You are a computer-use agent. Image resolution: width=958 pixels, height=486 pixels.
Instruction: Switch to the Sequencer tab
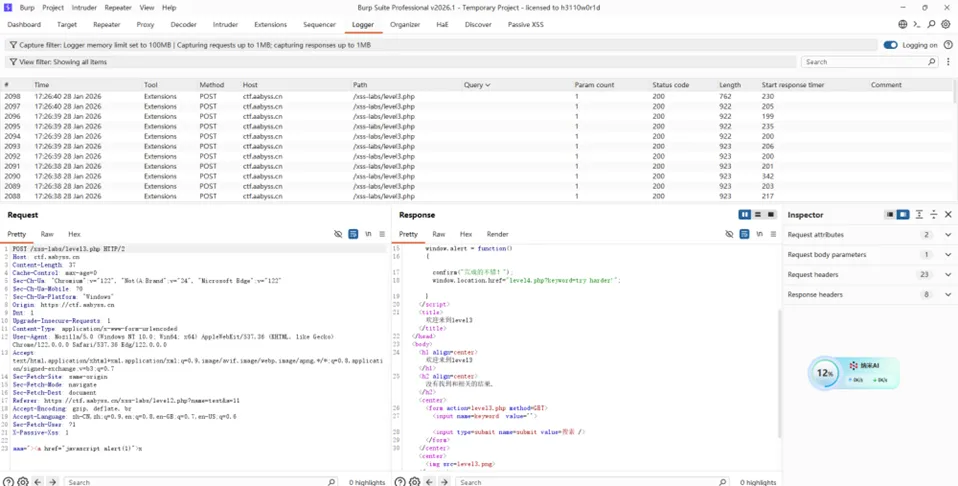tap(320, 24)
